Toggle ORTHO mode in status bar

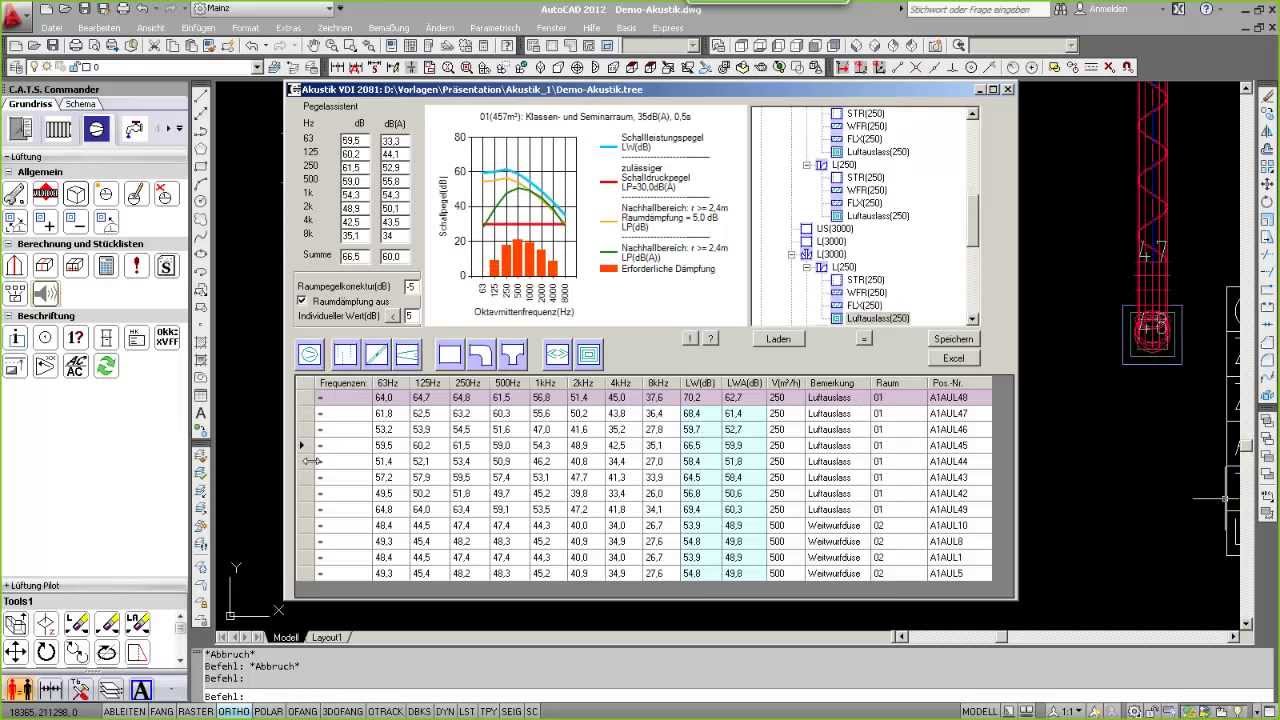tap(234, 712)
